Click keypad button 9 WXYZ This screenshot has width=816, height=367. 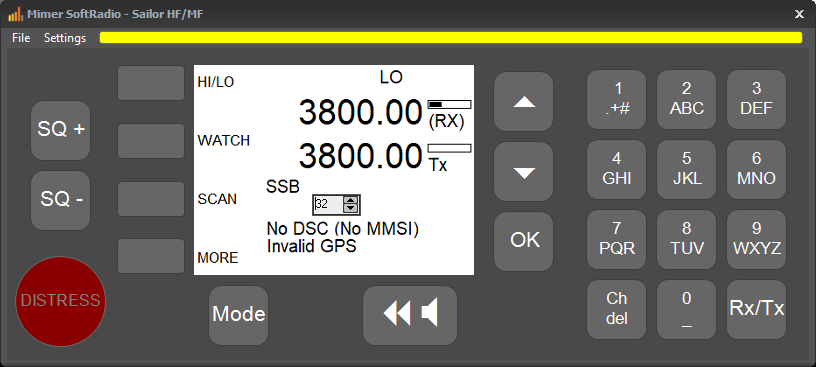coord(757,239)
